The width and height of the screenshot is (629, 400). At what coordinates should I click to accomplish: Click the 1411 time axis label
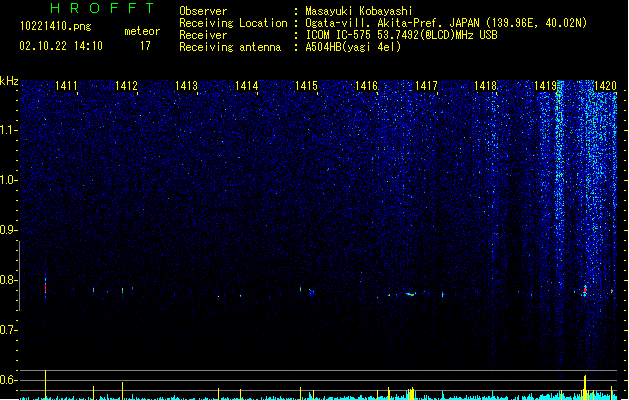click(x=66, y=86)
